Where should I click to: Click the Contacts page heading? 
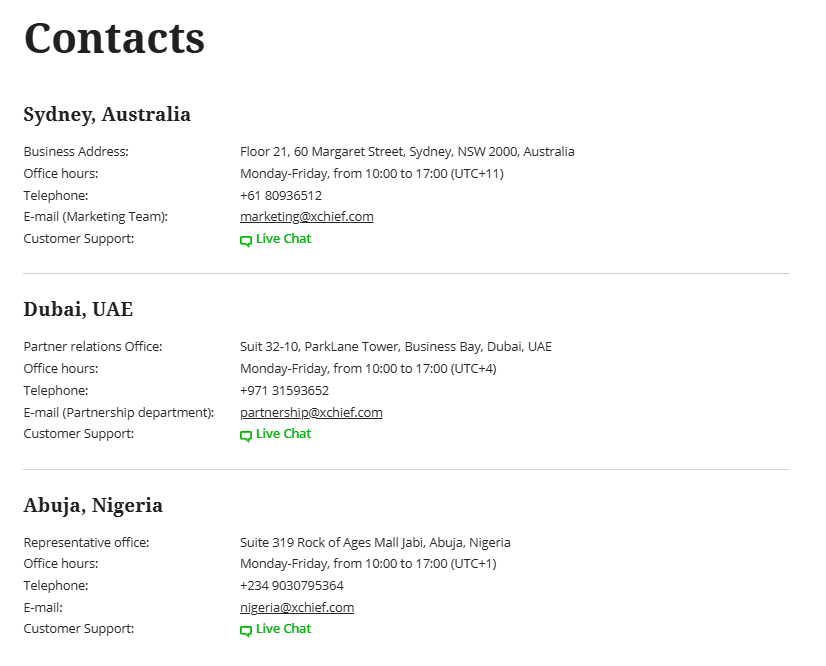(x=114, y=38)
